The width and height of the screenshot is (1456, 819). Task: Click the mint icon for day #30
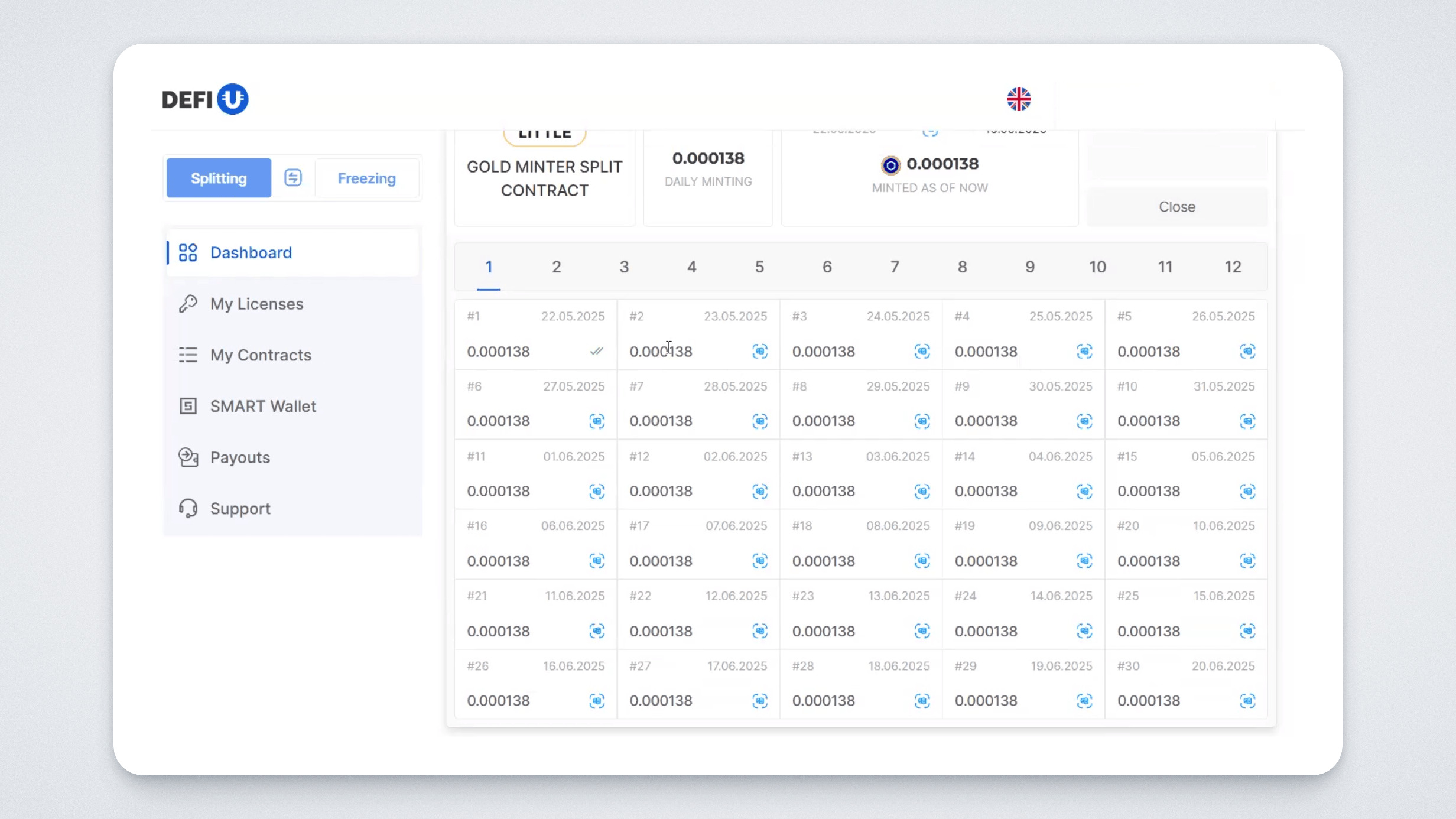coord(1247,701)
